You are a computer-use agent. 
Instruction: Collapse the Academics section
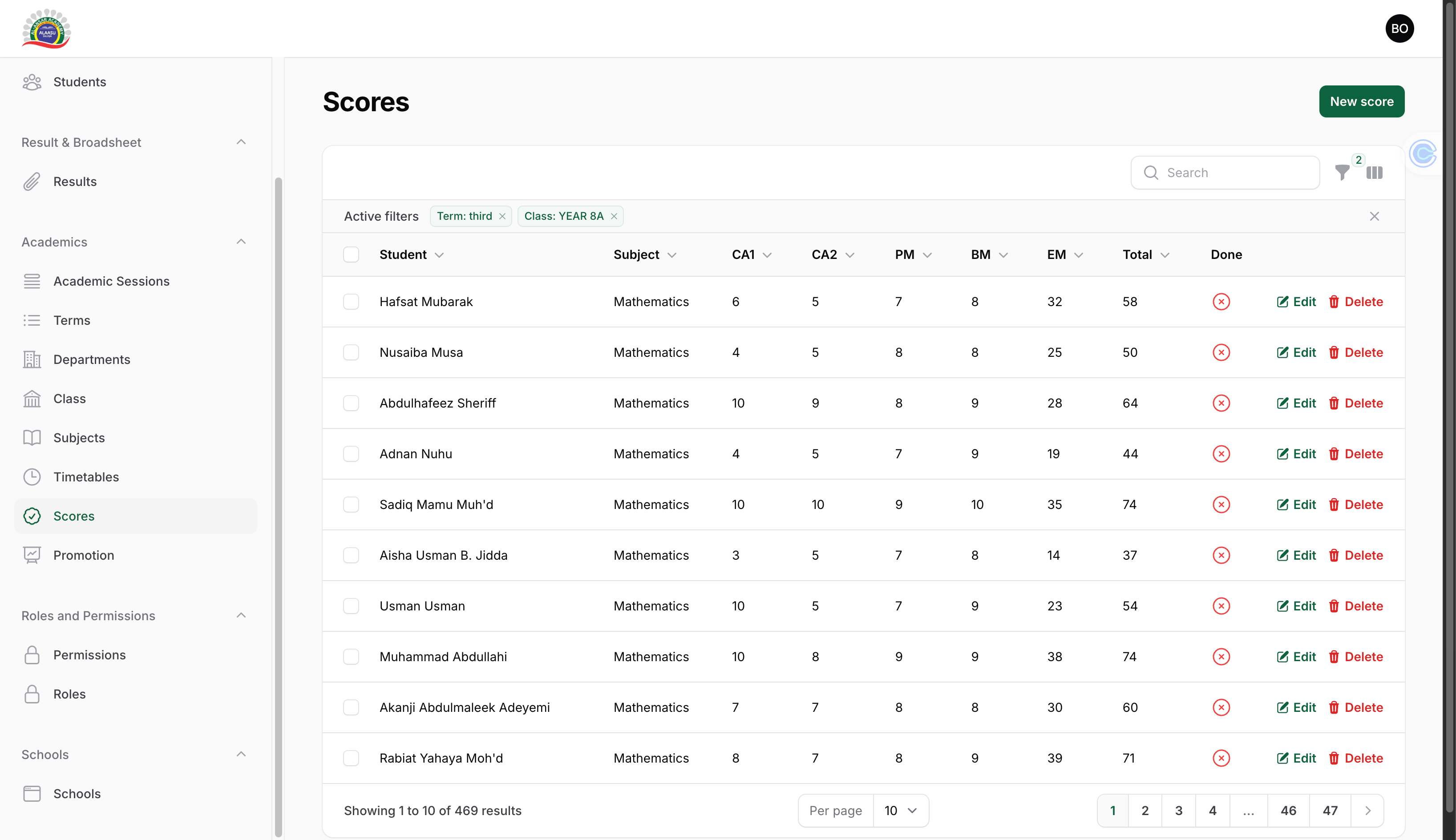tap(241, 242)
